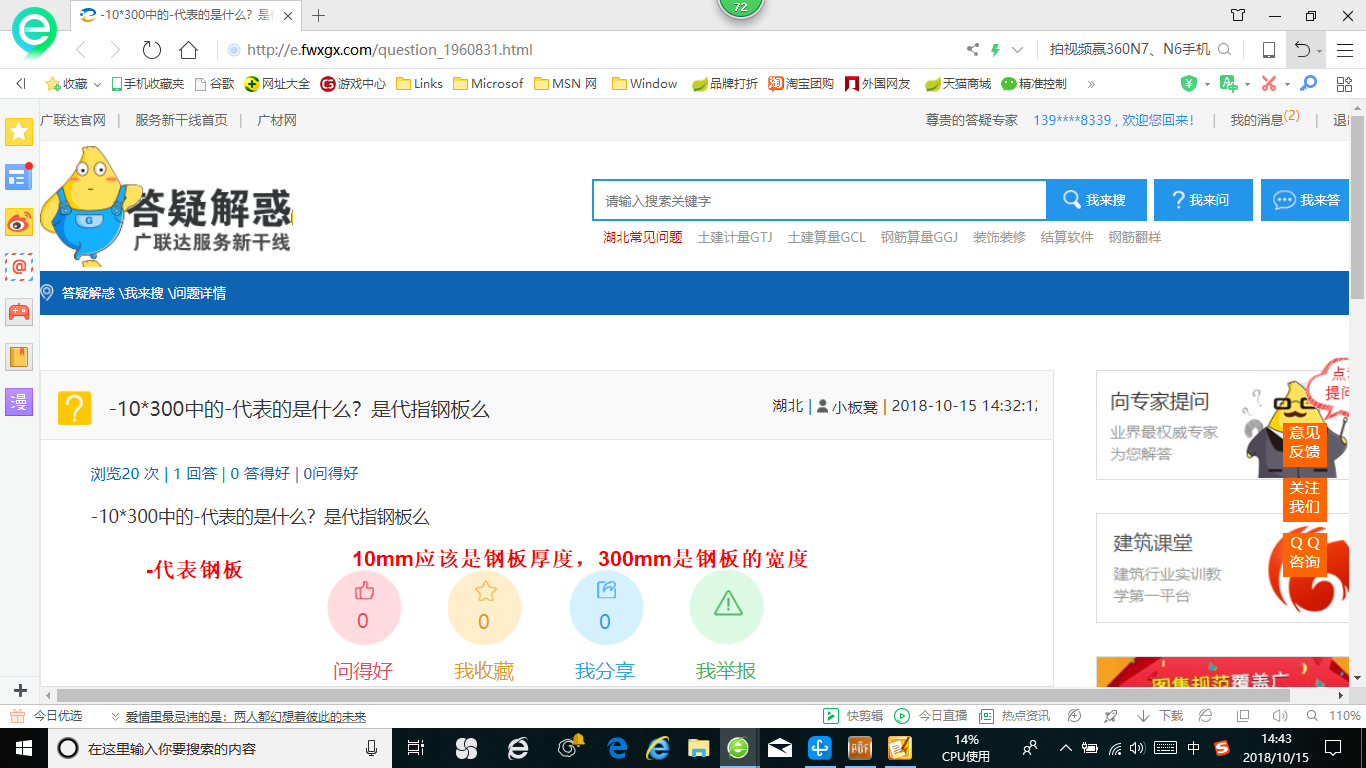Open the purple comics sidebar icon
Screen dimensions: 1366x768
tap(19, 402)
